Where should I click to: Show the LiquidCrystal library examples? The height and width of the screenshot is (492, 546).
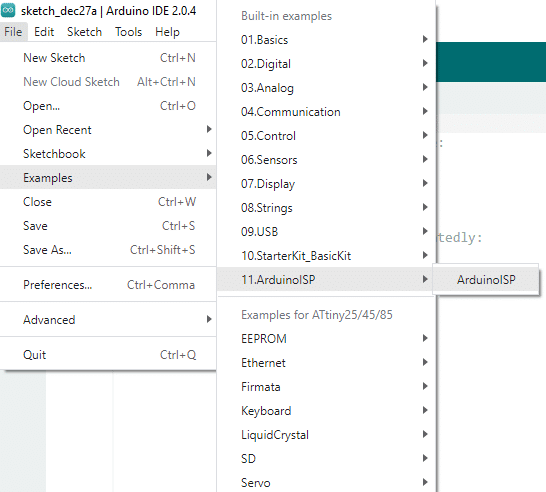click(x=326, y=435)
